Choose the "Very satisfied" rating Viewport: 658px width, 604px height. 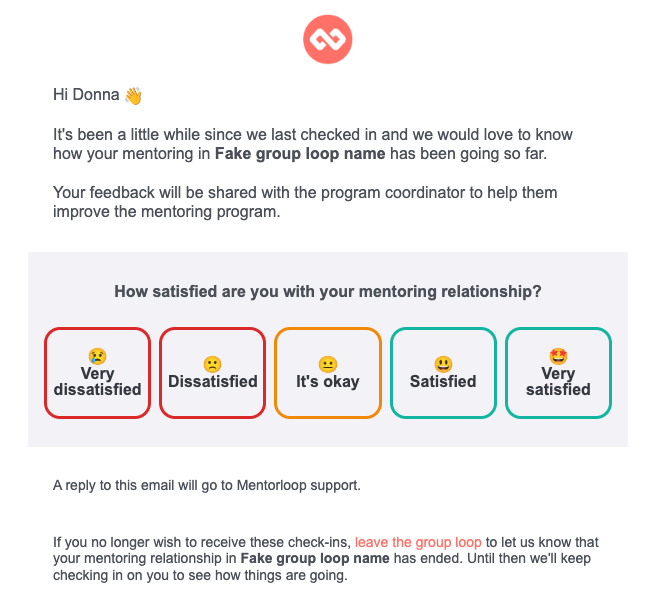558,373
